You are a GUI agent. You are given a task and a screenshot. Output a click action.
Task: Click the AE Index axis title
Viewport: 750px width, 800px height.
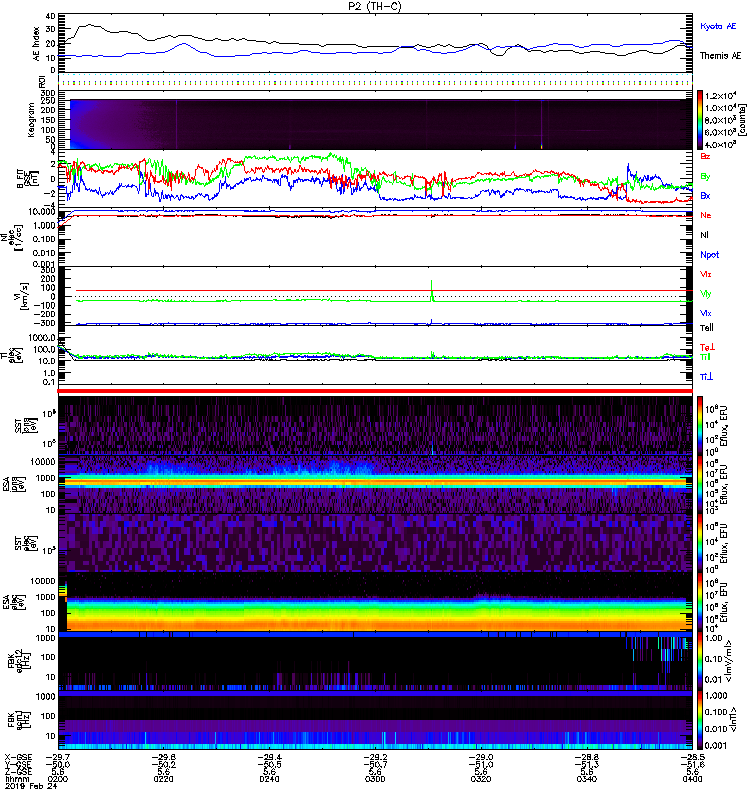[36, 44]
